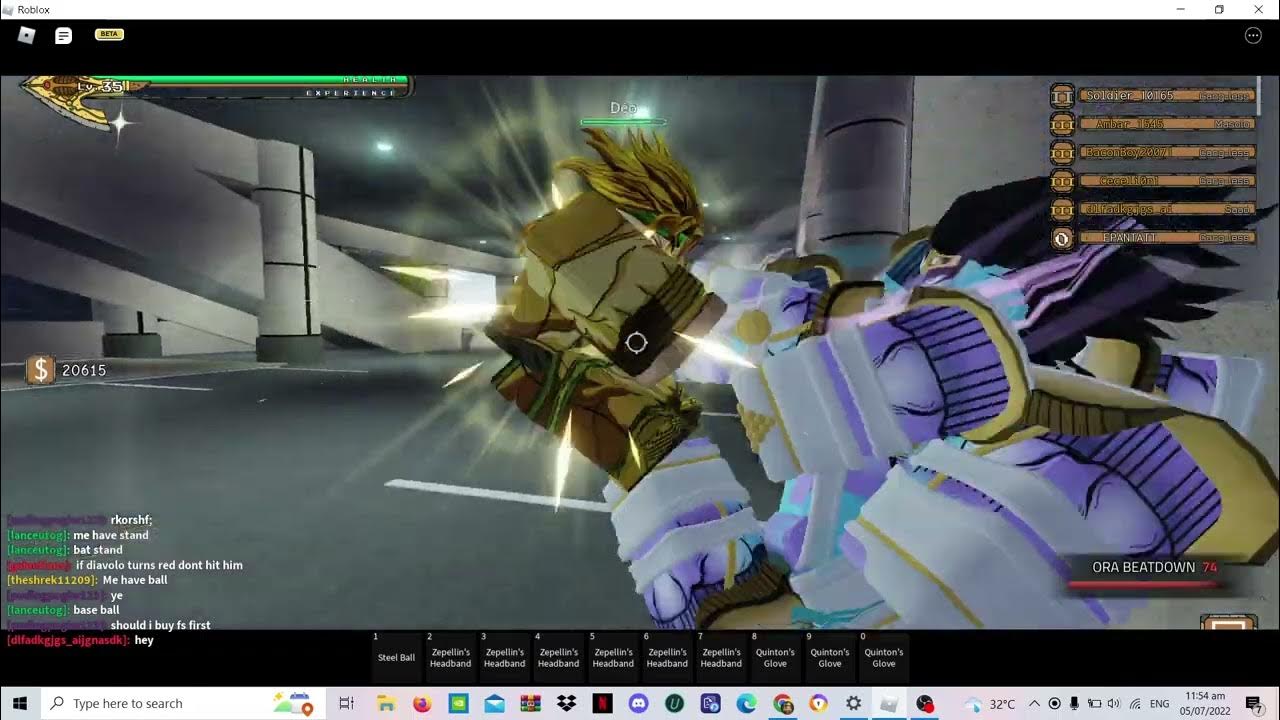Select Quinton's Glove in slot 0
The width and height of the screenshot is (1280, 720).
(x=883, y=657)
